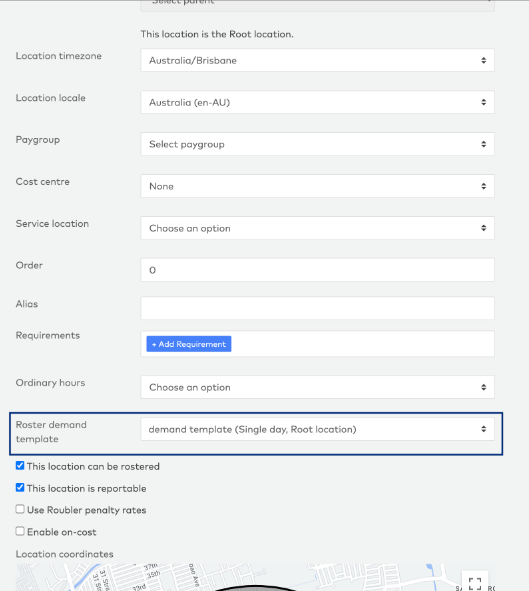Screen dimensions: 529x591
Task: Click the Ordinary hours selector arrows
Action: pyautogui.click(x=483, y=387)
